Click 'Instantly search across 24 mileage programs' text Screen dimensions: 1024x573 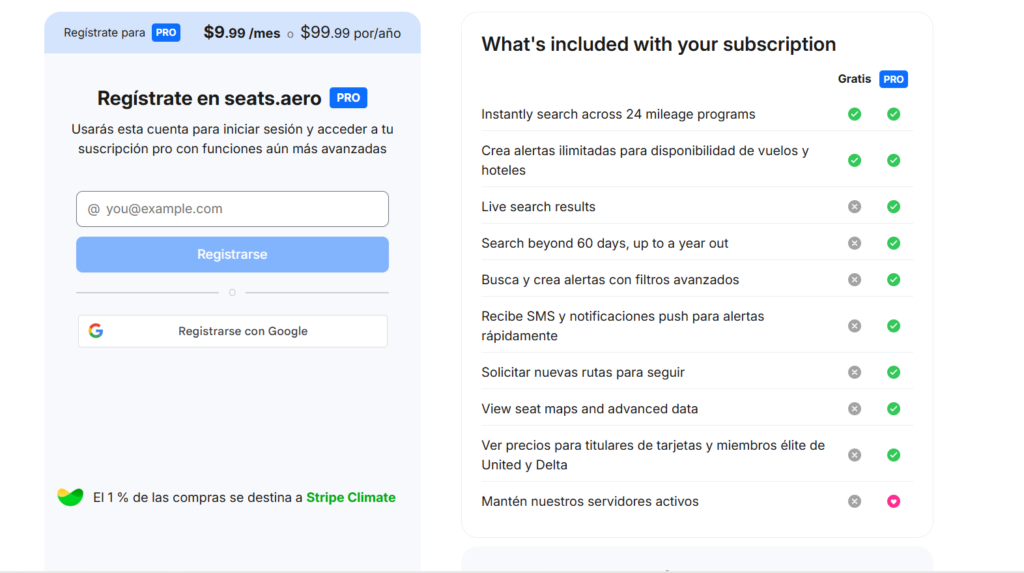click(618, 114)
